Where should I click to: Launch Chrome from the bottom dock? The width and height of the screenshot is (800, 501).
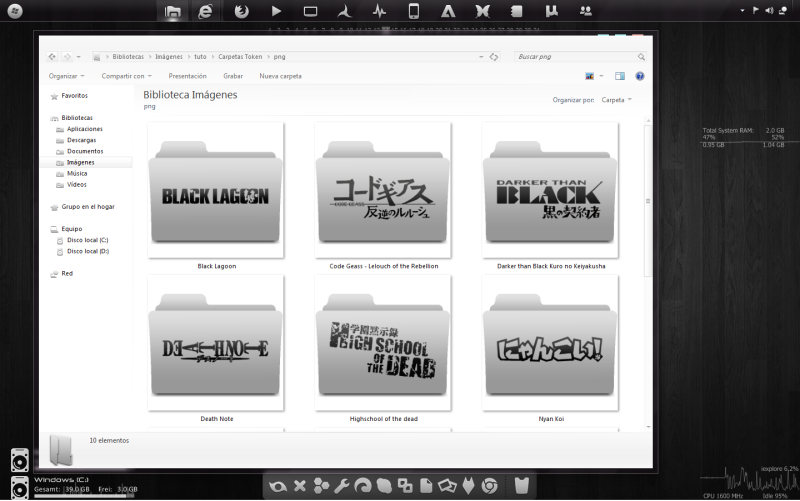click(489, 486)
